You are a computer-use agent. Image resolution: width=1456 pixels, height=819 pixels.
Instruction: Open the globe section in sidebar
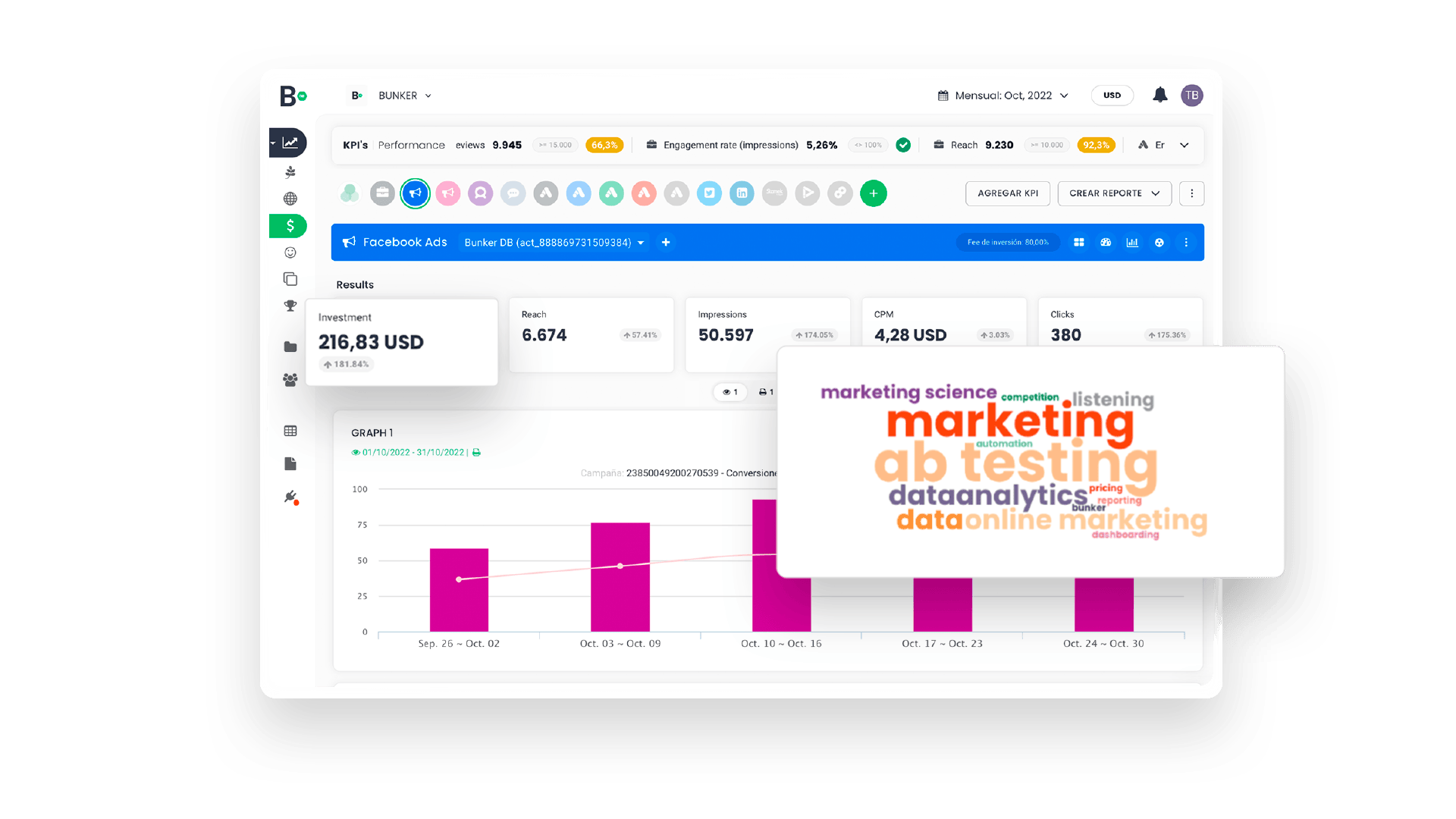[x=290, y=199]
